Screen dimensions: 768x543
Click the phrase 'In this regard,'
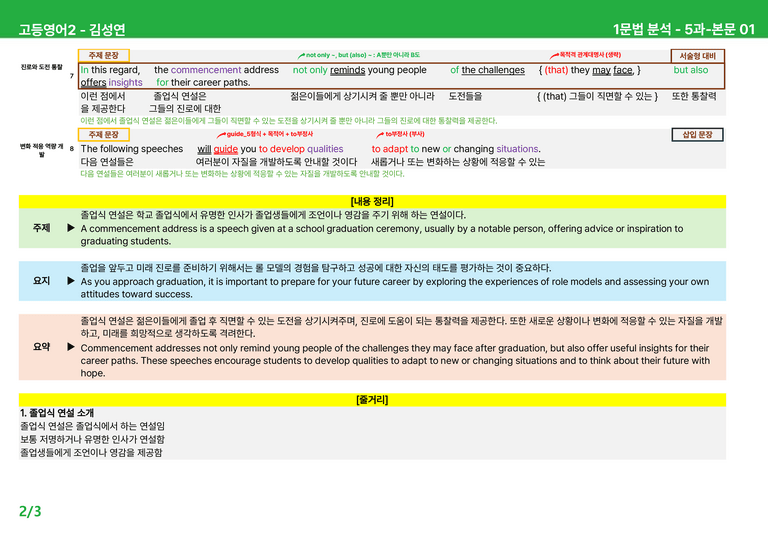tap(110, 70)
